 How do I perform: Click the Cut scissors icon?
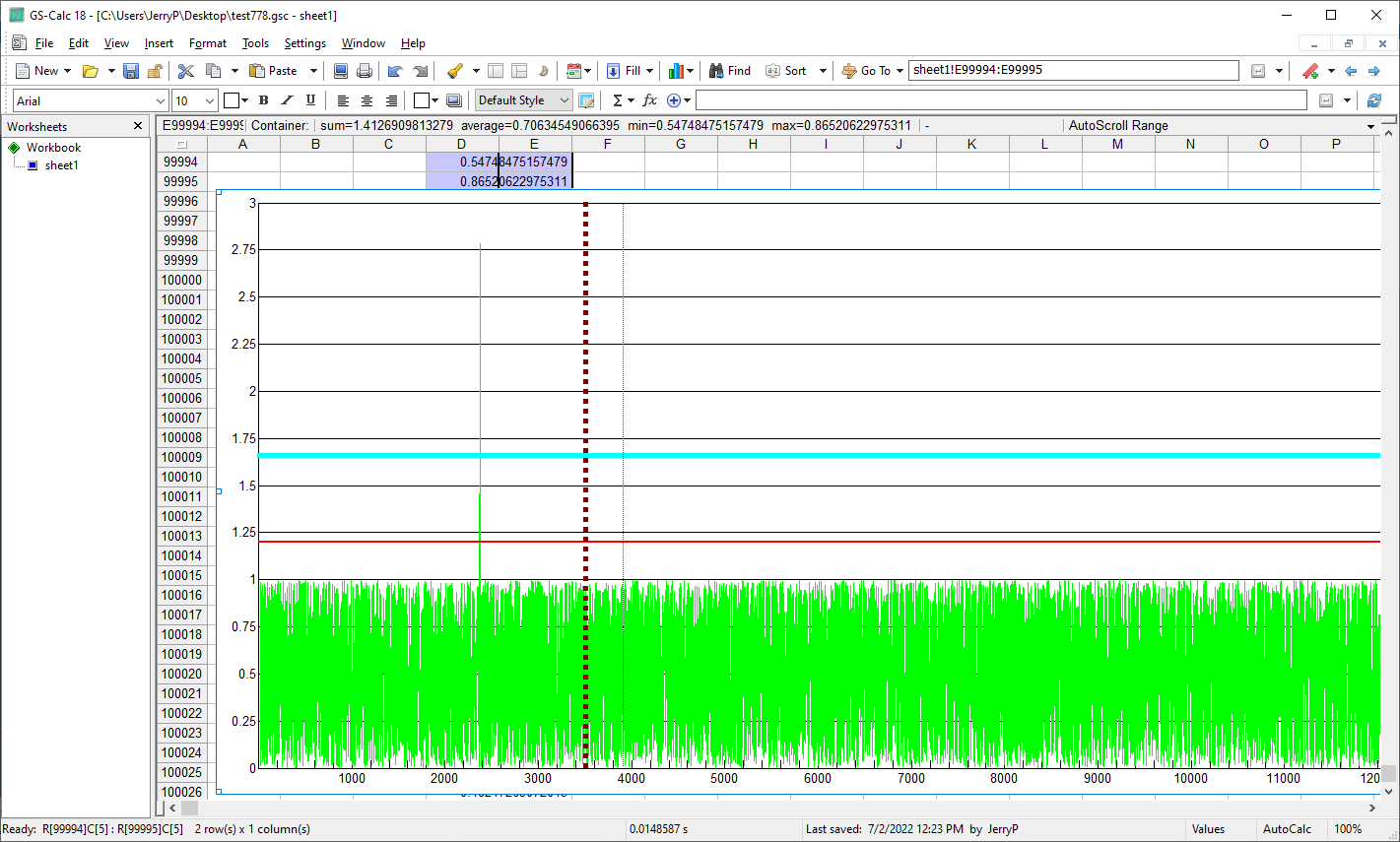[185, 71]
